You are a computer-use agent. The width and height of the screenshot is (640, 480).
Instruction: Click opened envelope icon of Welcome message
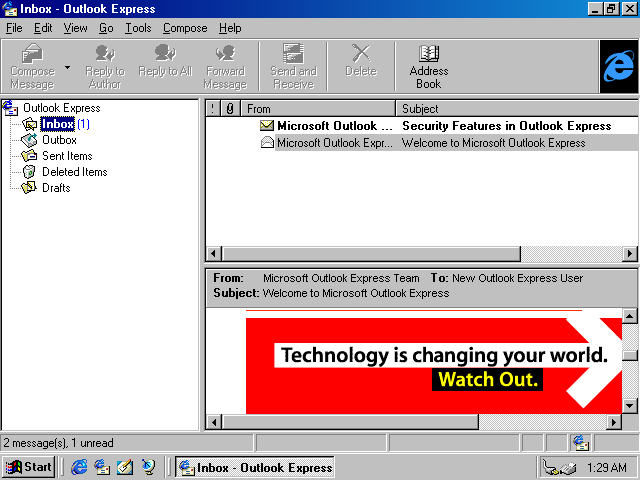pos(267,142)
